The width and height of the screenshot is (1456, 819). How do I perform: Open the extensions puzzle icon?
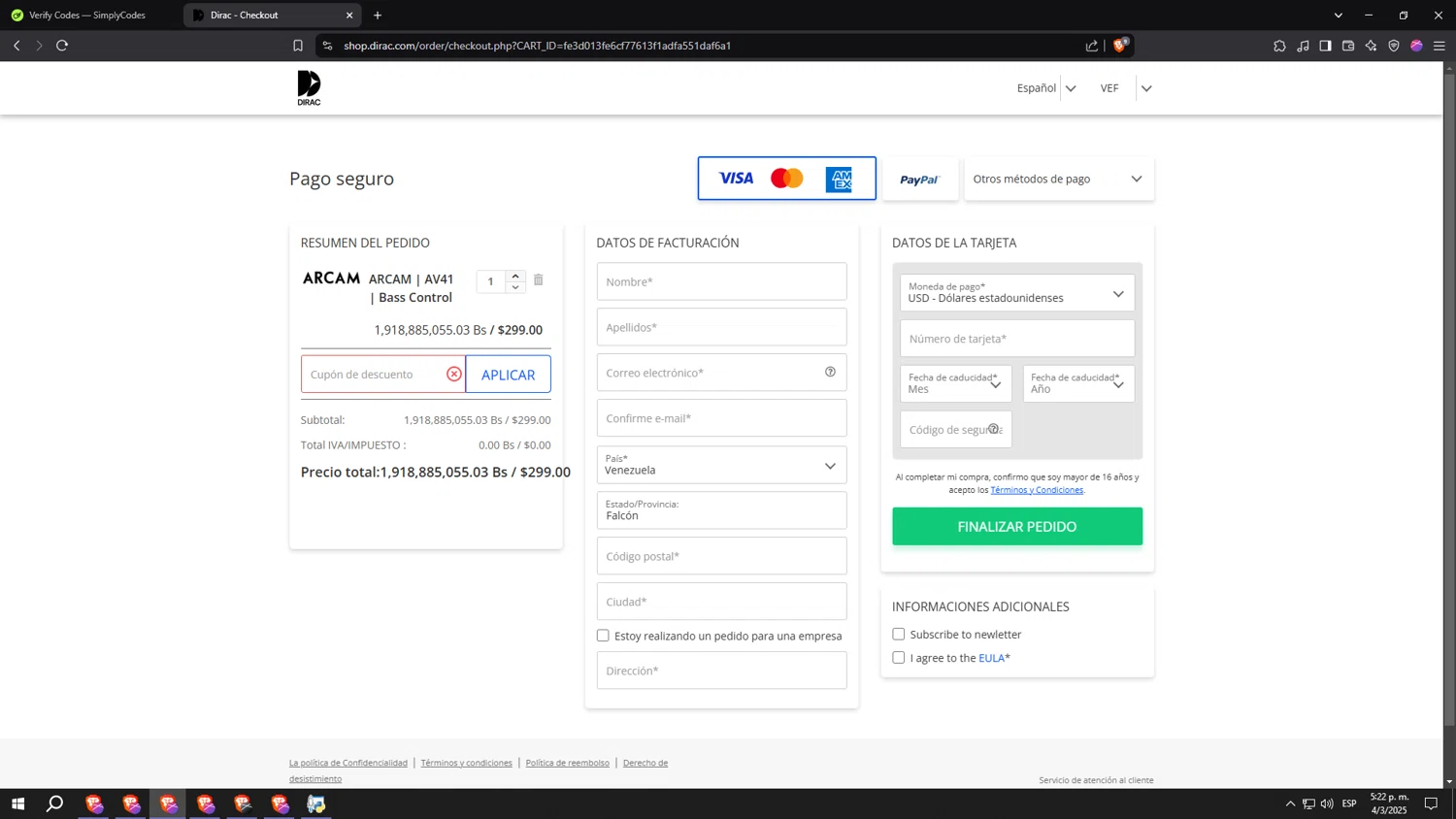coord(1279,46)
